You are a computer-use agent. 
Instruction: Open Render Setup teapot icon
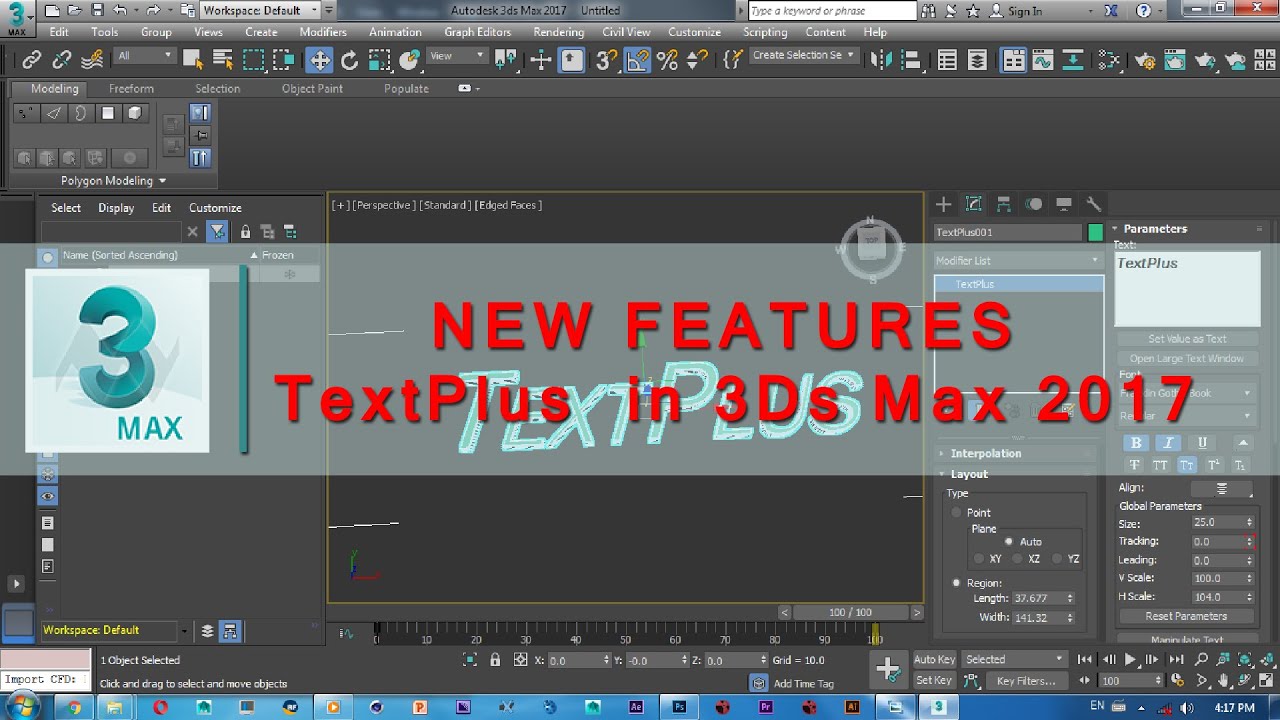1145,60
